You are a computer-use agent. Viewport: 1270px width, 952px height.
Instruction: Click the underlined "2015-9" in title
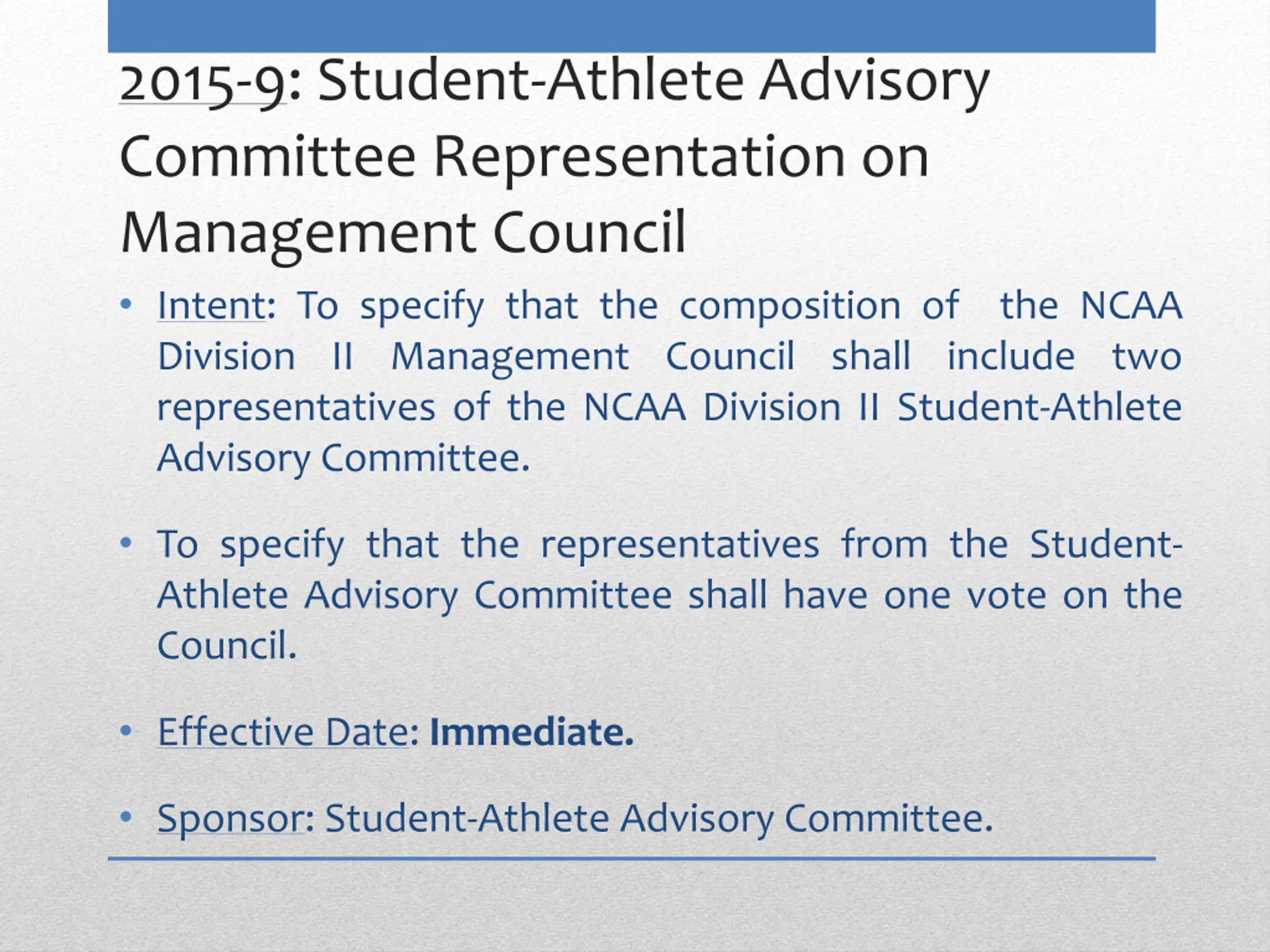click(x=203, y=81)
